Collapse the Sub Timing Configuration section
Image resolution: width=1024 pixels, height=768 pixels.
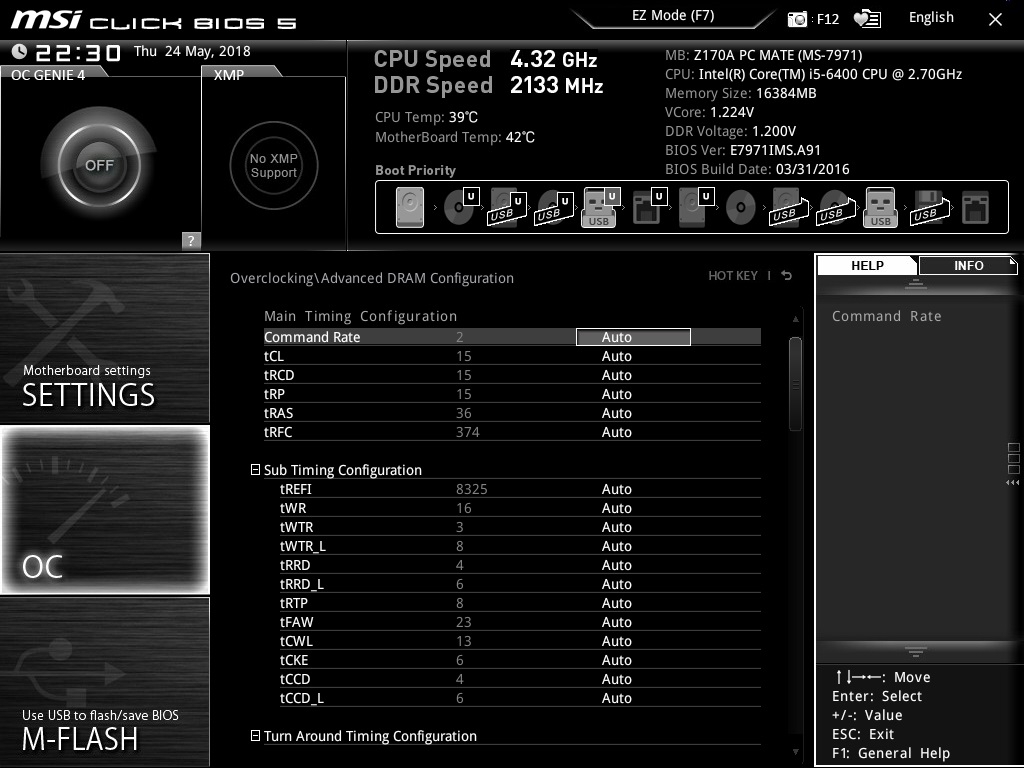(255, 470)
